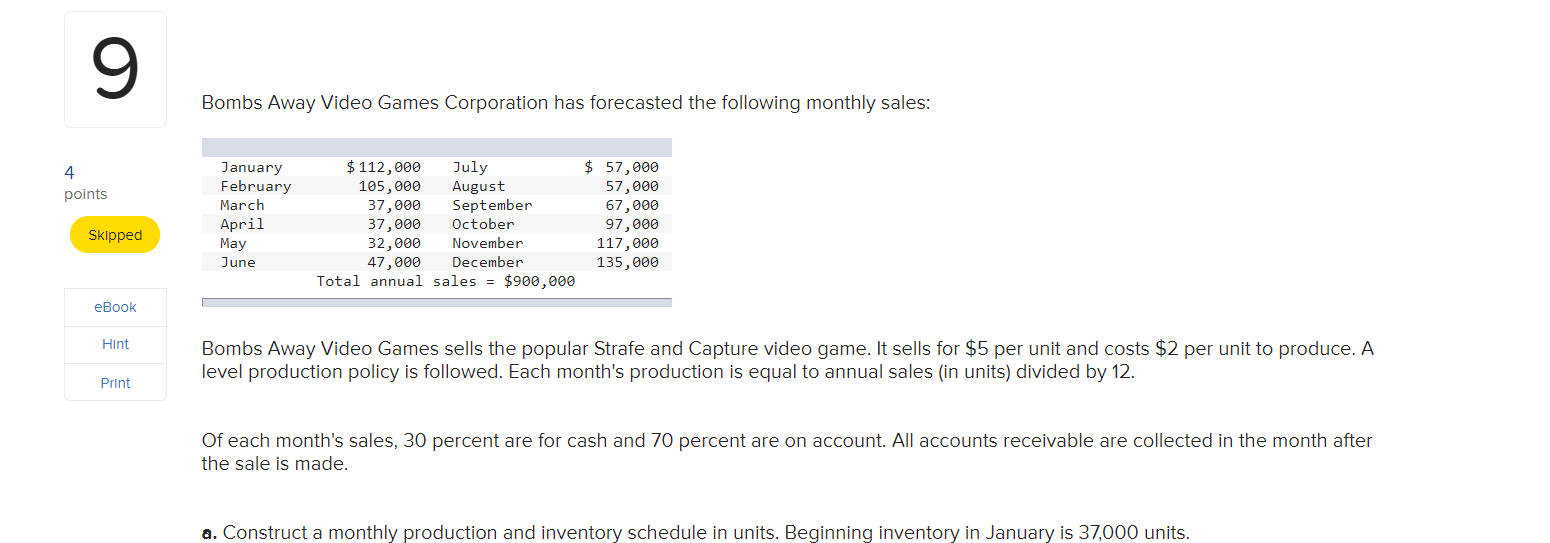Click the 97,000 October sales figure
This screenshot has width=1550, height=543.
(632, 224)
